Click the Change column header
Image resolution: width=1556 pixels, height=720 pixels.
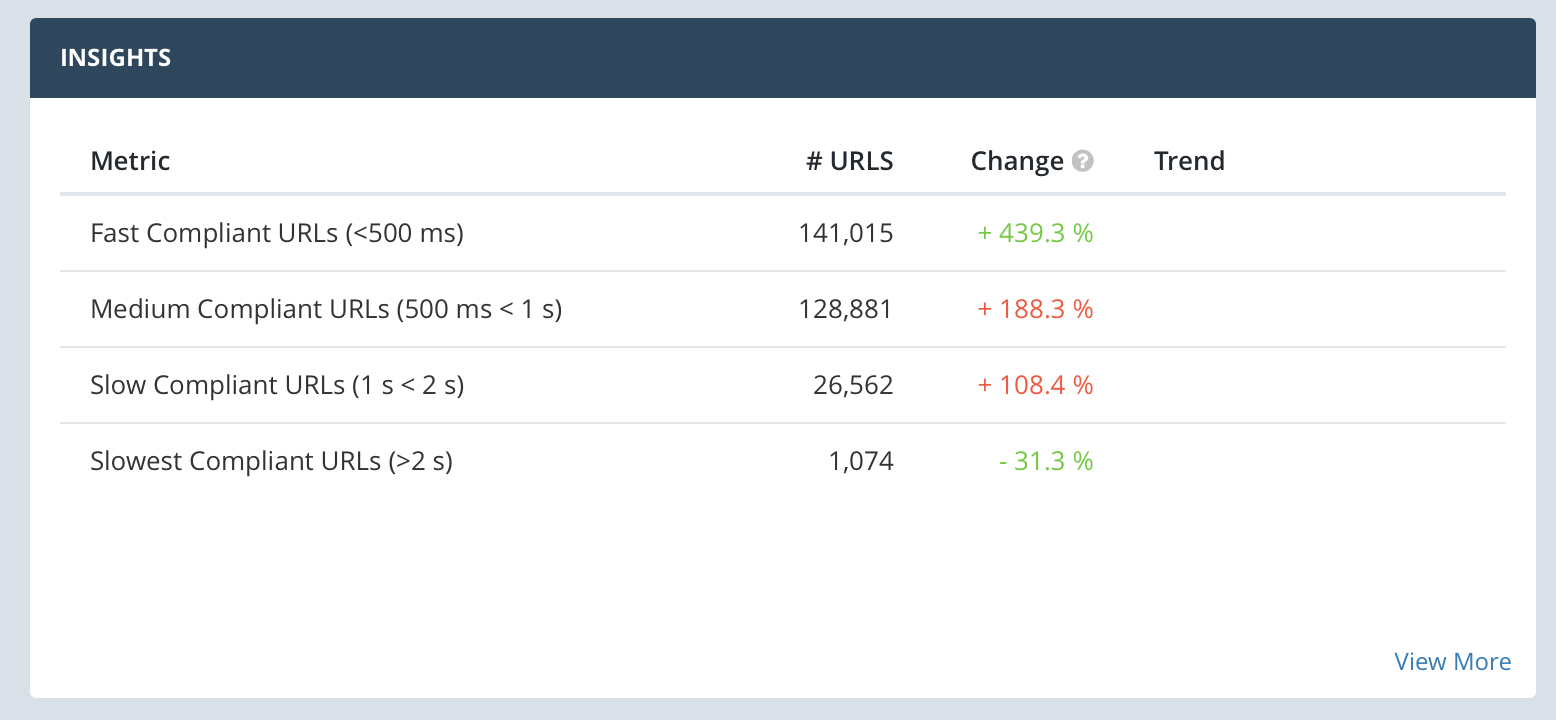pos(1016,161)
